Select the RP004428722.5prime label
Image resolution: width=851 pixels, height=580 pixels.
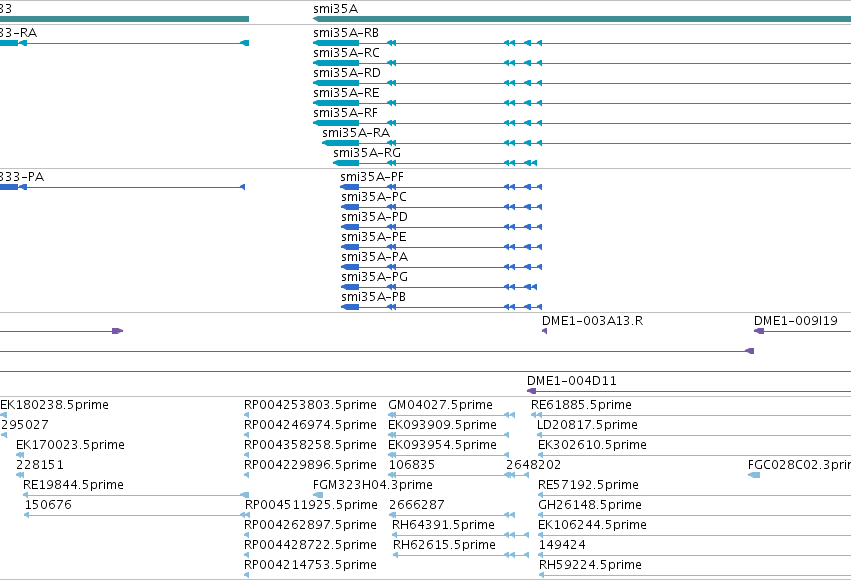[310, 545]
